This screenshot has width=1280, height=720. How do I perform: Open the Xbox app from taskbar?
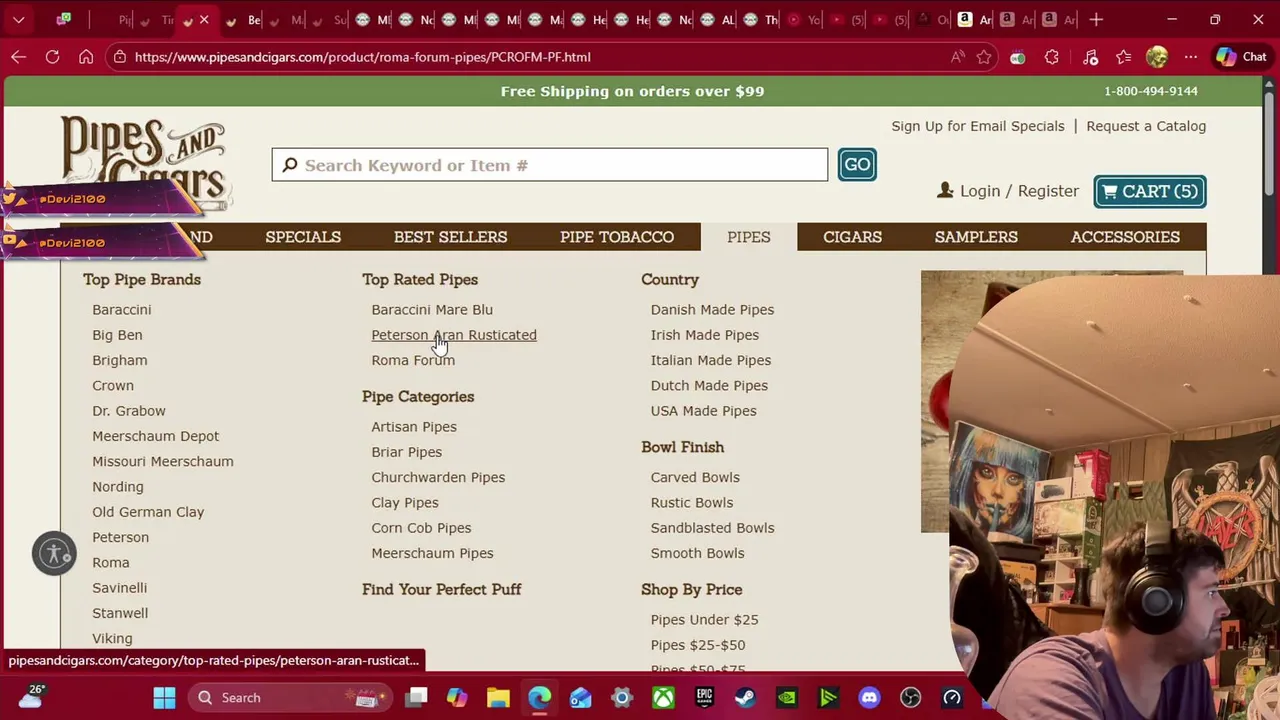pos(663,697)
